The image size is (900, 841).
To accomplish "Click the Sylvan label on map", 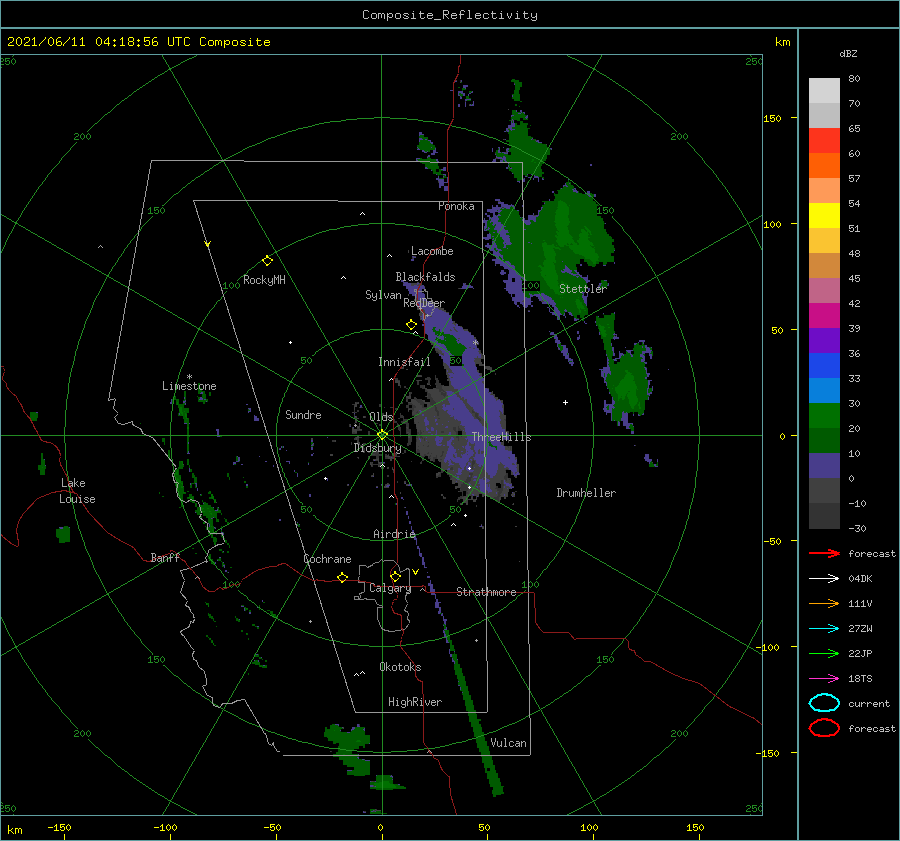I will 383,295.
